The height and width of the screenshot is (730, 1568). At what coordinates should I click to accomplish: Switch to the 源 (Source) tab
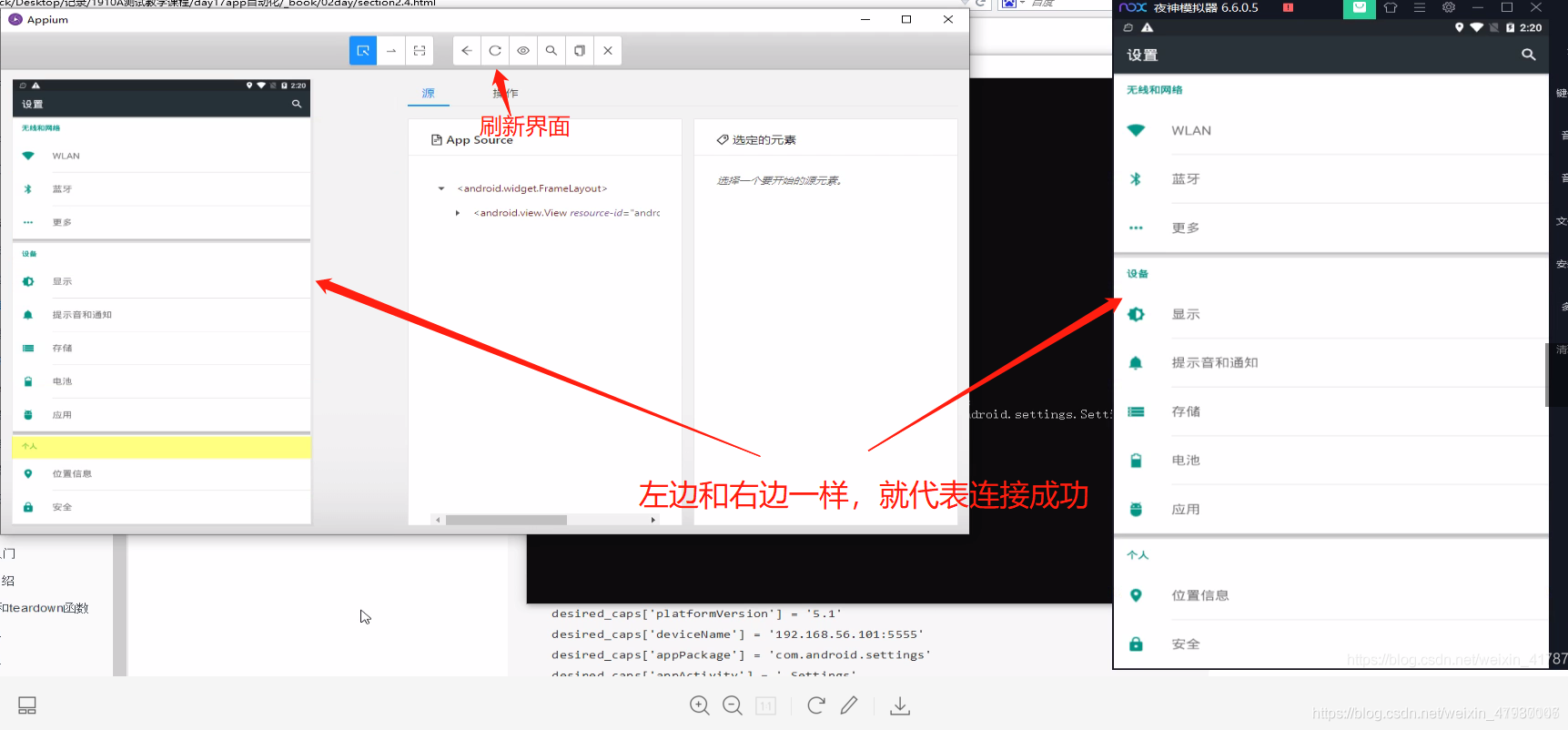429,93
